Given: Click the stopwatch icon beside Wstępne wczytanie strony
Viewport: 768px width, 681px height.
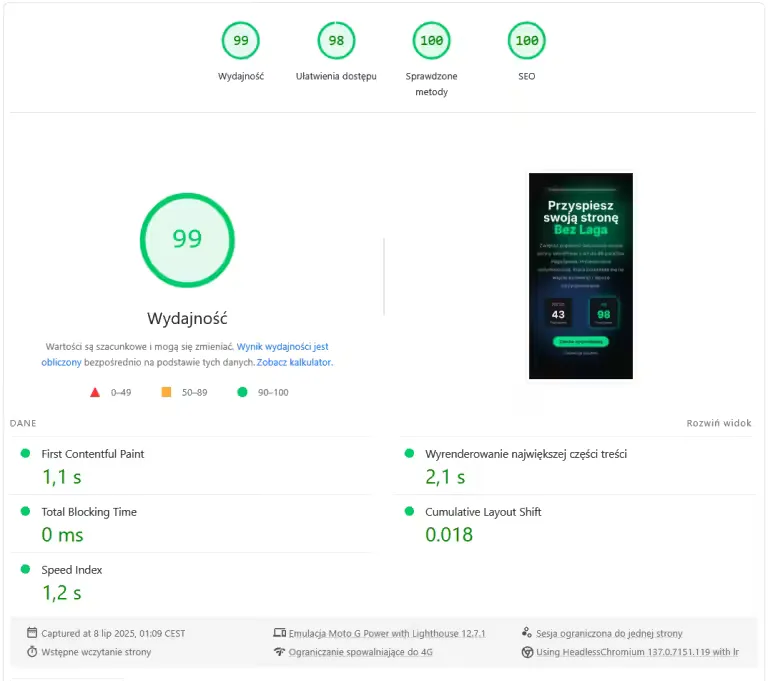Looking at the screenshot, I should [32, 652].
